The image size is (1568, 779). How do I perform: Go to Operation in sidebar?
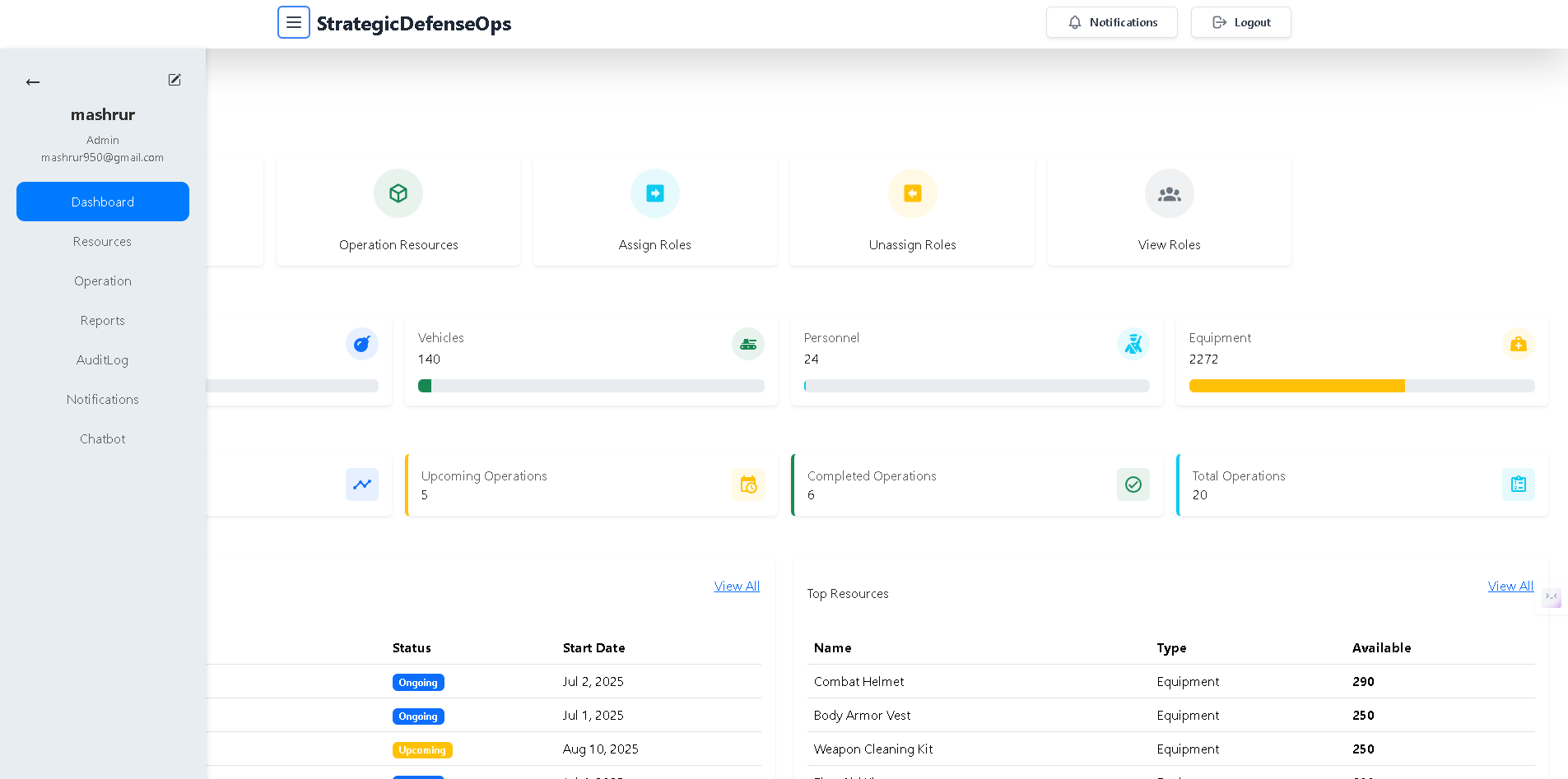point(103,281)
